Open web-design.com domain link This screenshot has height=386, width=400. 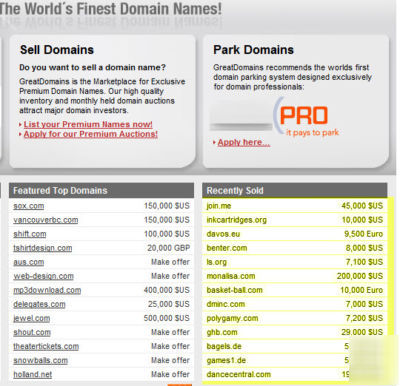click(x=43, y=276)
